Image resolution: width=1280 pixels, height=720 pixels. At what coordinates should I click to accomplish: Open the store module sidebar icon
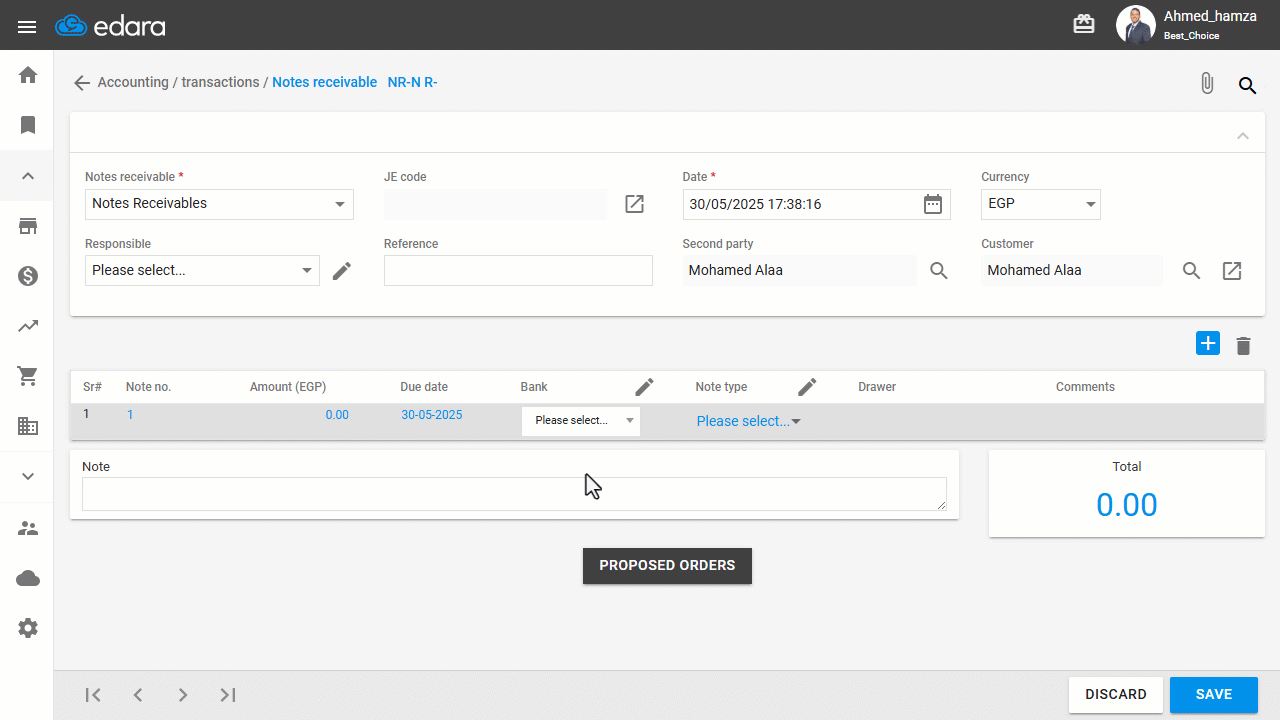tap(28, 226)
